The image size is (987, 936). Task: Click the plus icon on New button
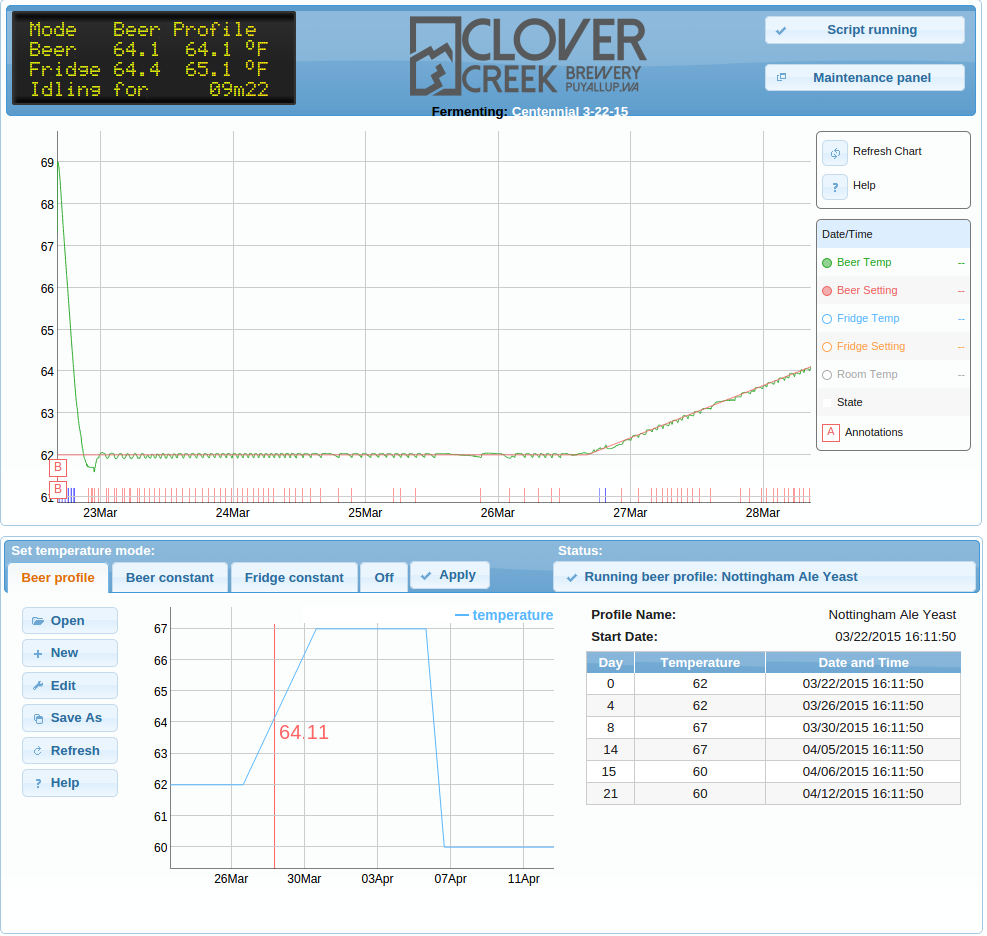pos(38,653)
